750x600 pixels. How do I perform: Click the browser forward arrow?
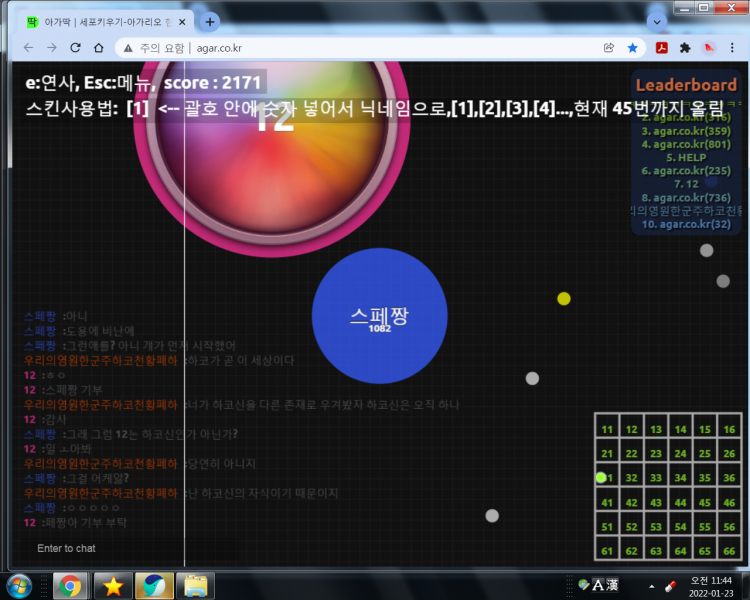coord(52,48)
